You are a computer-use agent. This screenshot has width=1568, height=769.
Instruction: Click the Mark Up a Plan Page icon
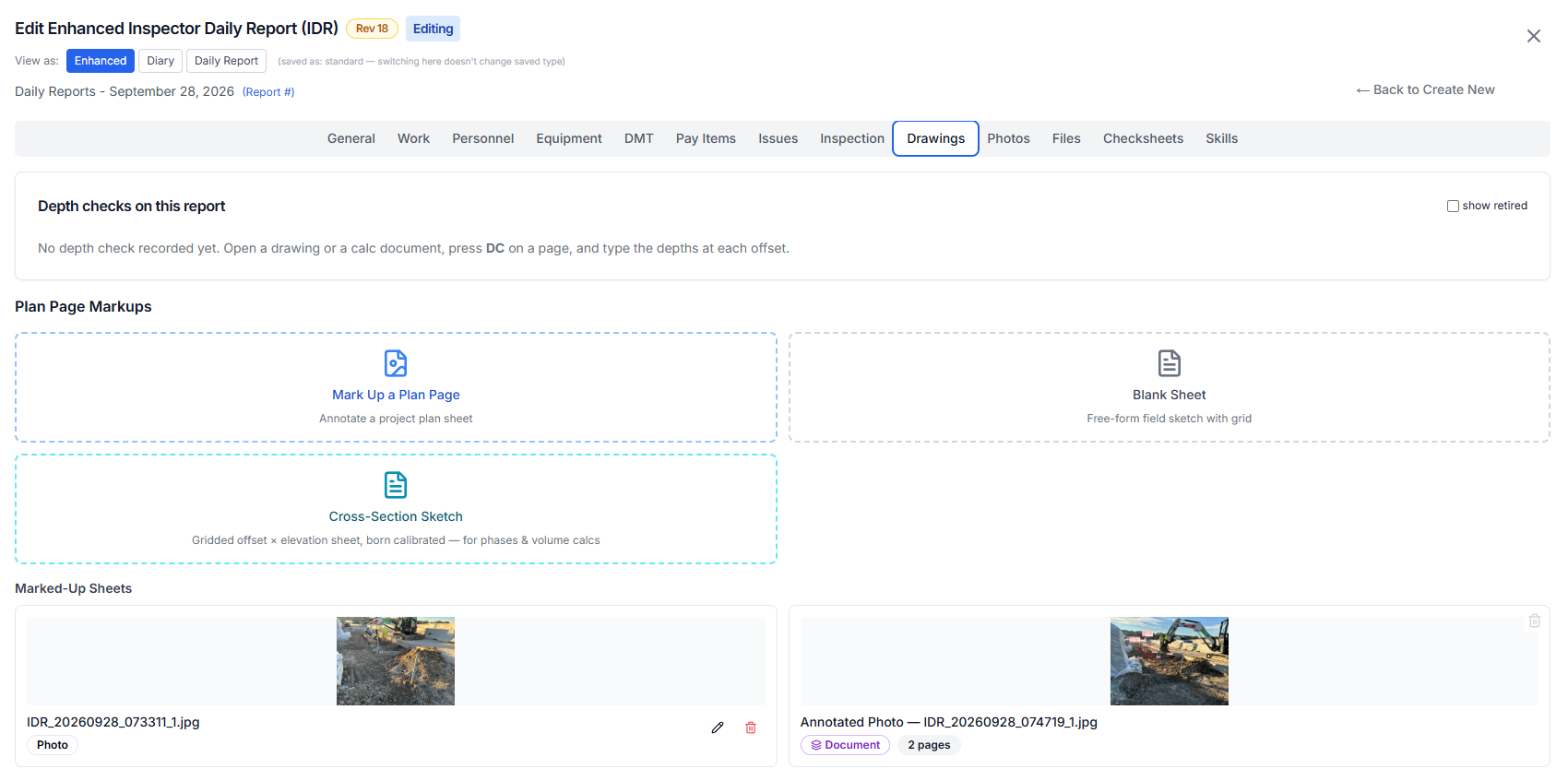coord(396,363)
